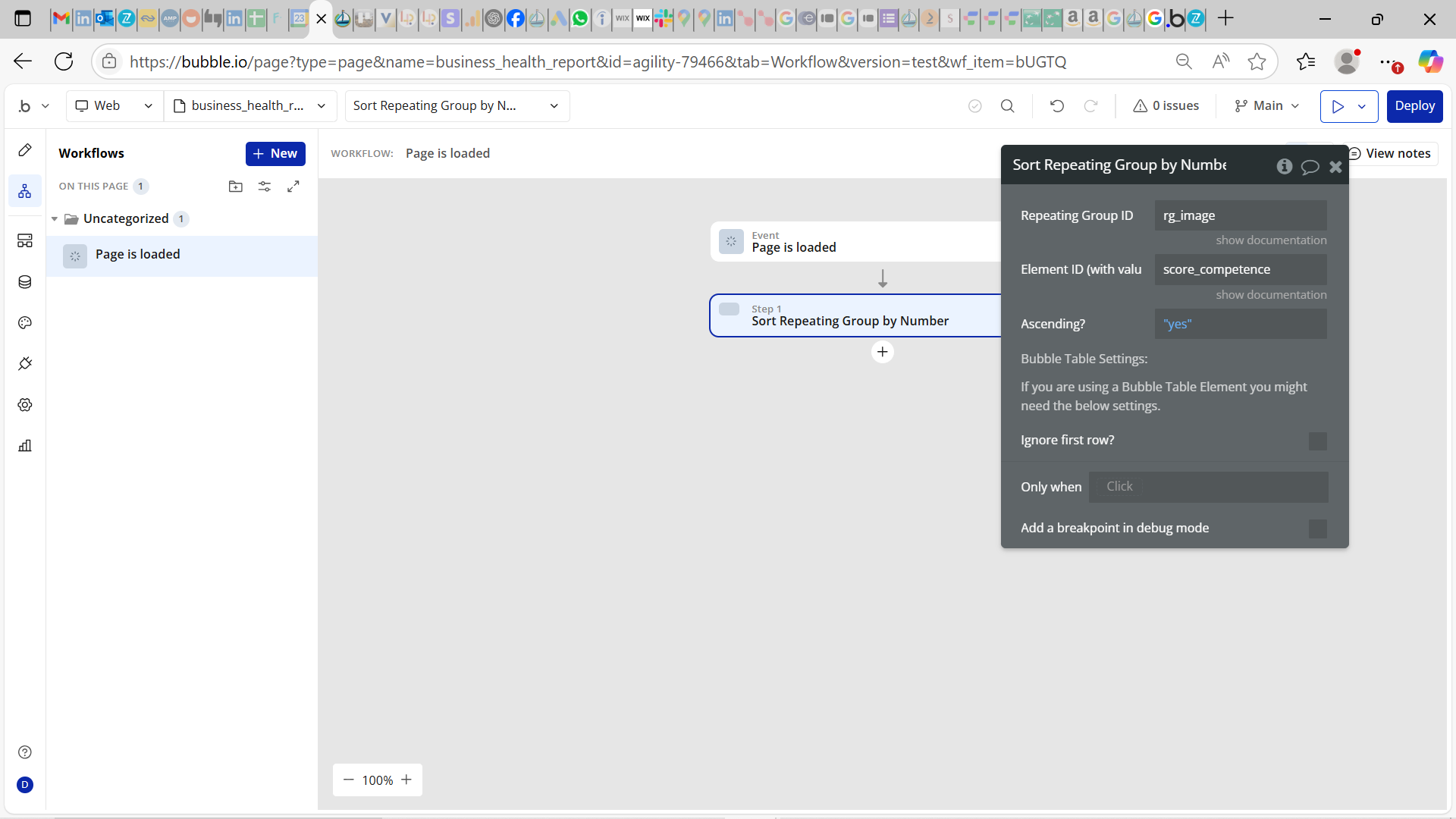Open Copilot icon in browser toolbar
1456x819 pixels.
1430,61
